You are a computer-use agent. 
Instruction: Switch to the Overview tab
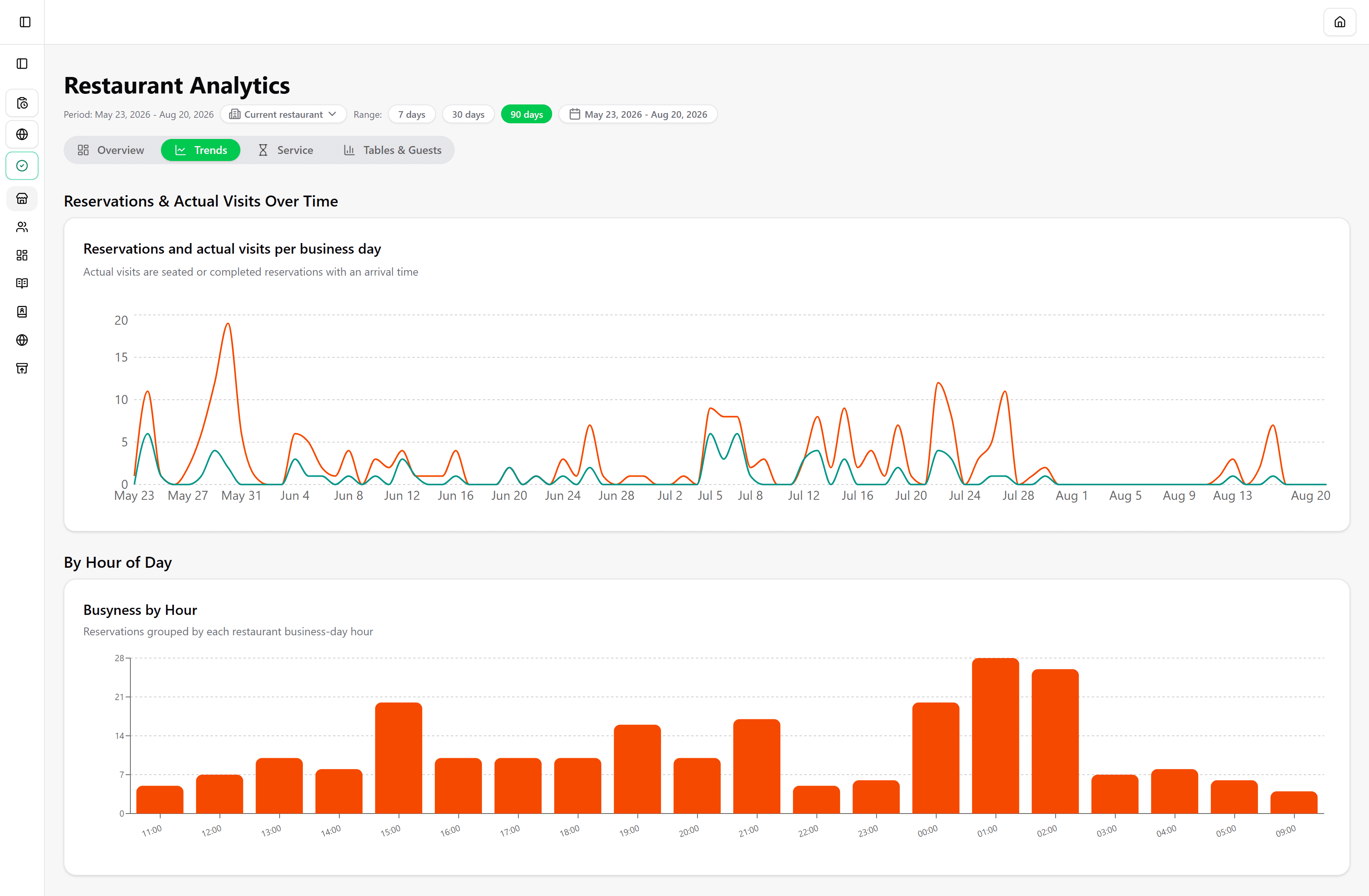point(111,150)
